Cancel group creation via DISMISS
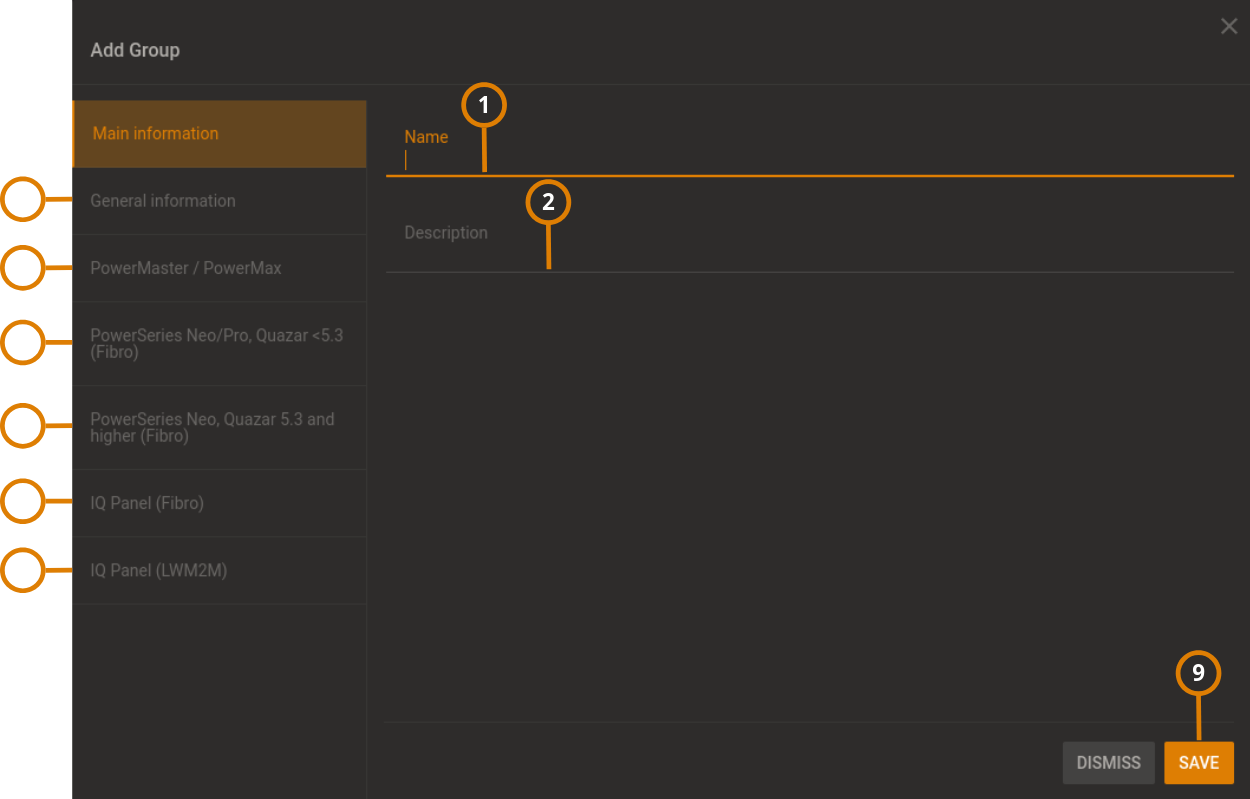The width and height of the screenshot is (1250, 799). (1108, 762)
